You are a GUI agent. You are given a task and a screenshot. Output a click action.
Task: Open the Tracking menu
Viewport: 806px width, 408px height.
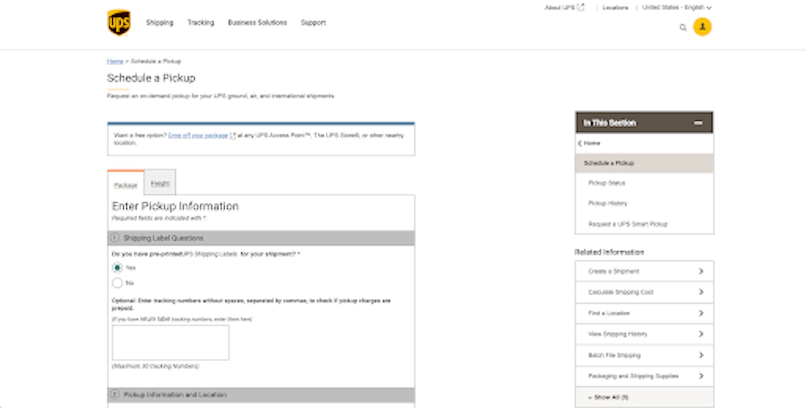(200, 23)
